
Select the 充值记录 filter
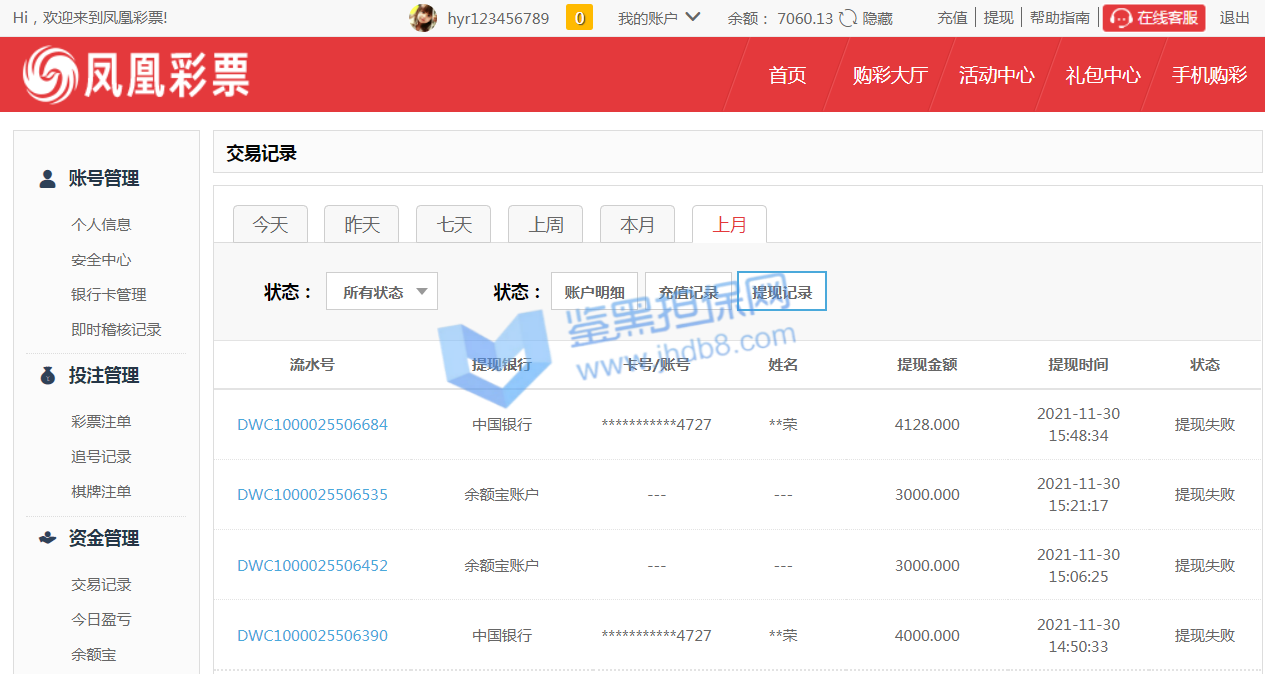click(x=688, y=292)
